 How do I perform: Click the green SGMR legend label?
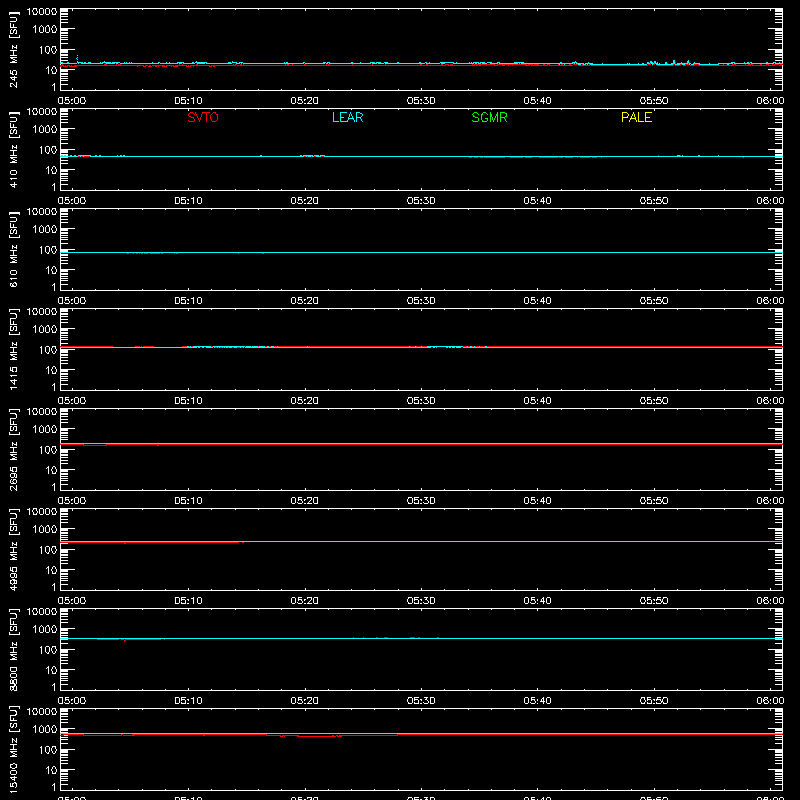coord(489,117)
